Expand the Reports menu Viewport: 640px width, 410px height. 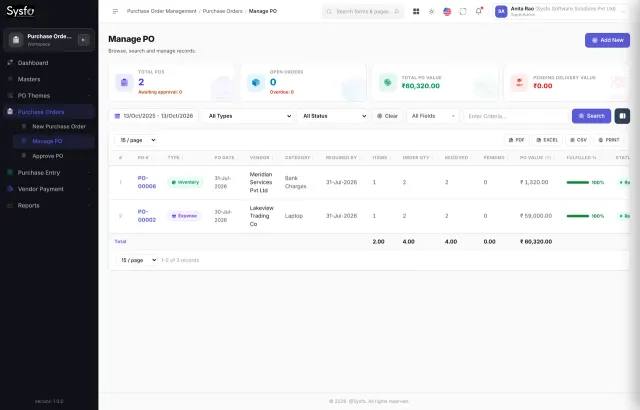[x=49, y=205]
